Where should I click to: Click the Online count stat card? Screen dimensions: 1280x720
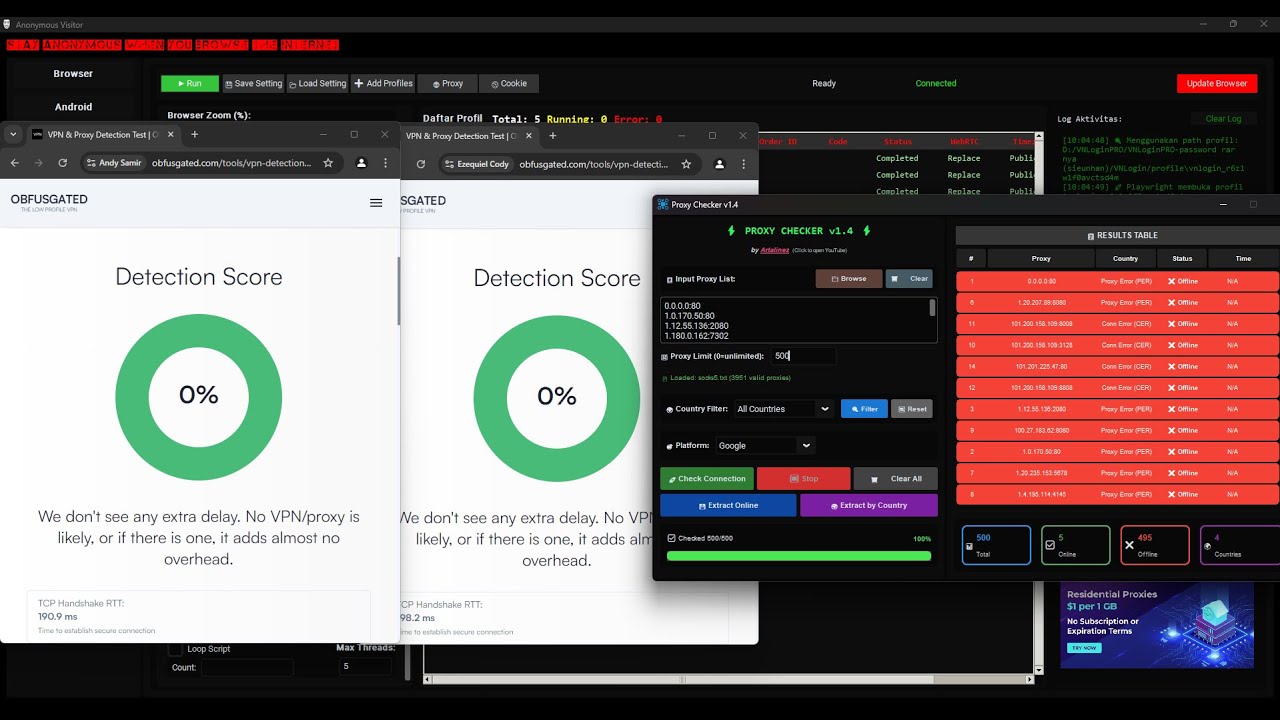tap(1075, 545)
